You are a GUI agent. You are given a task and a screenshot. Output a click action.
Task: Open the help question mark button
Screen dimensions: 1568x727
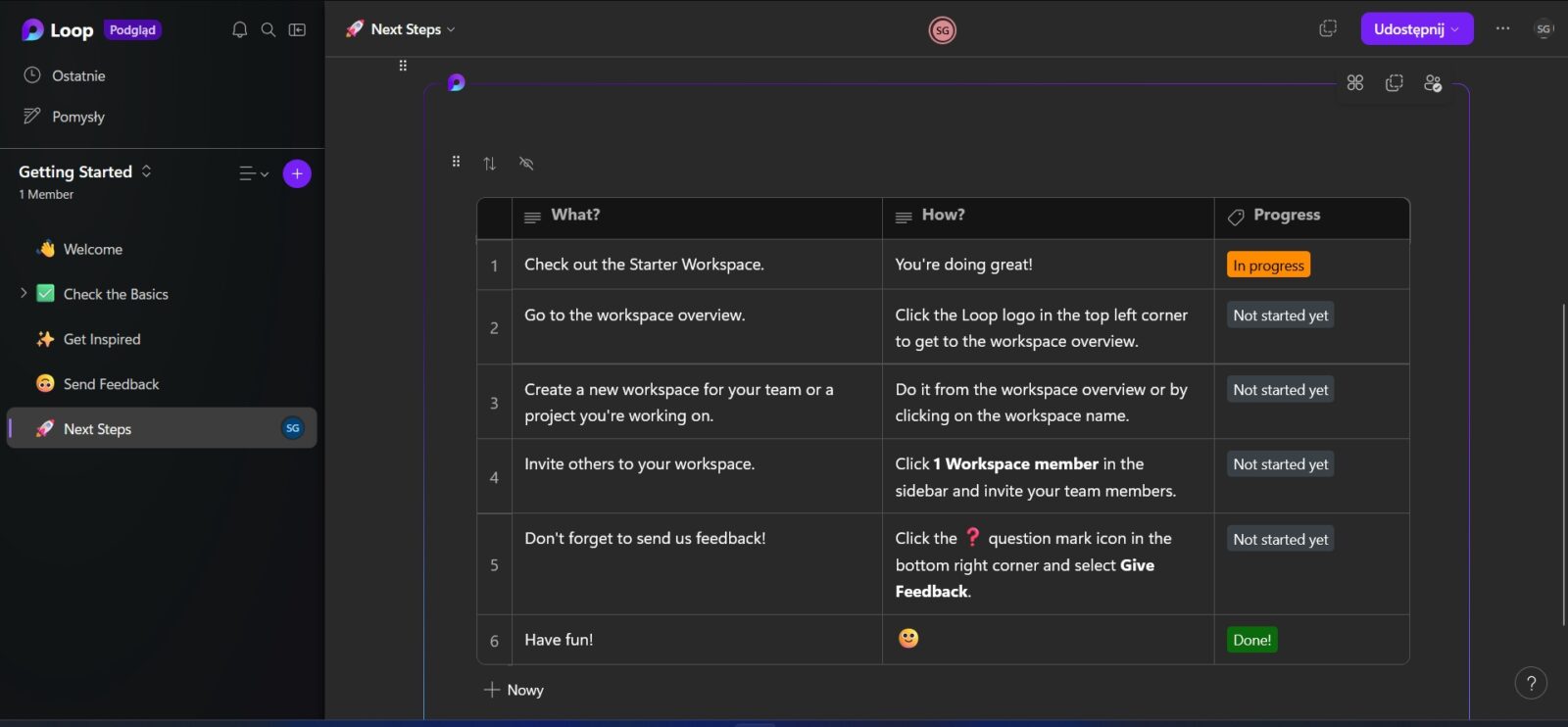coord(1531,683)
